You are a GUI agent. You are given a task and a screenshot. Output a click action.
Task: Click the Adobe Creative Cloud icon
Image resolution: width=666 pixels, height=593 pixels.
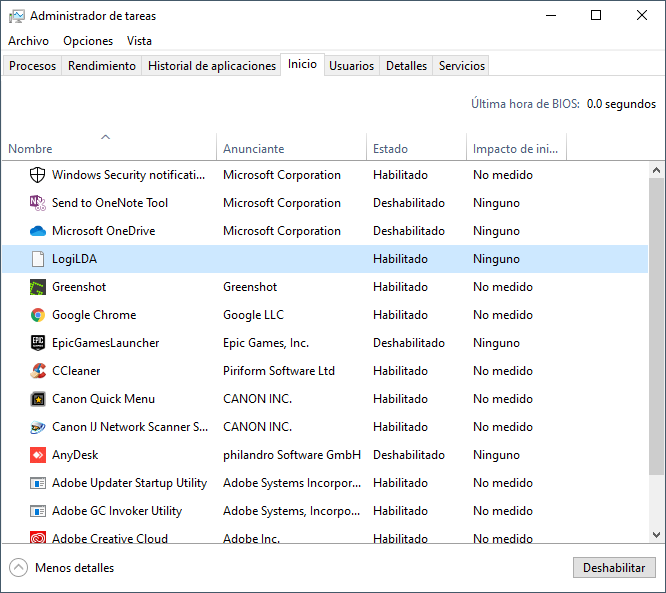click(37, 538)
